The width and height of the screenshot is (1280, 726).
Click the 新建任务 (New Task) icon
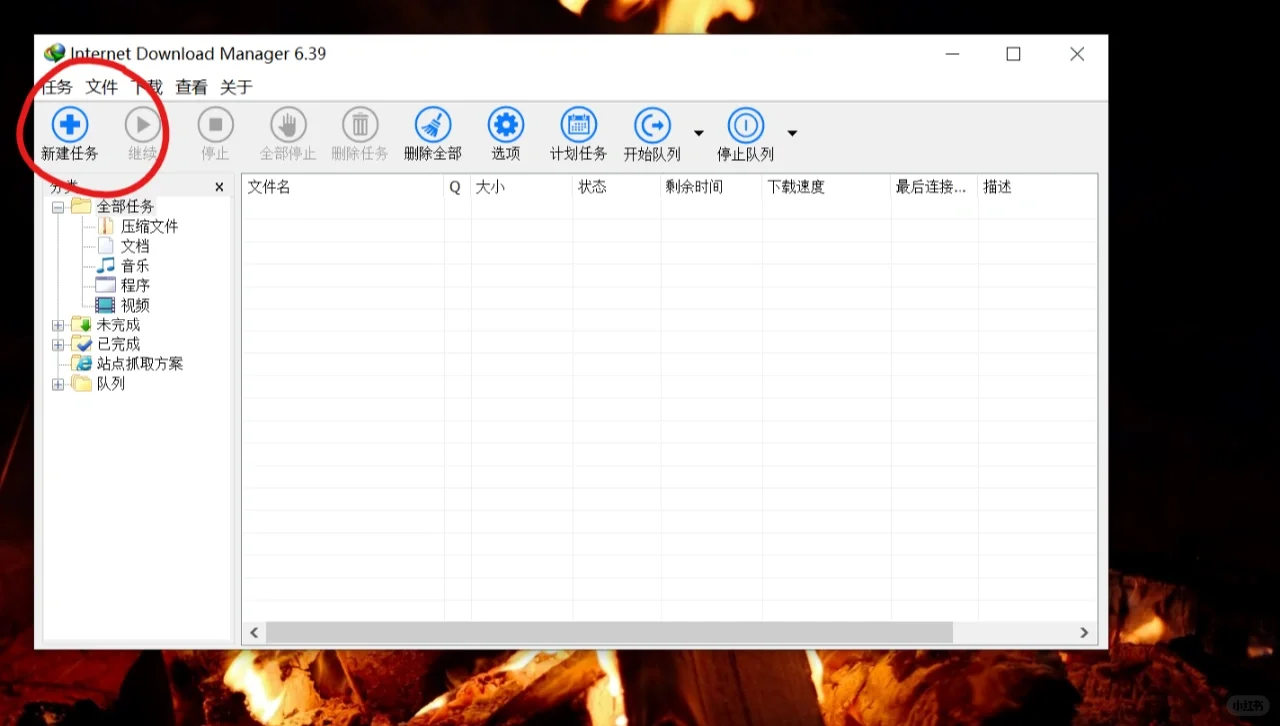point(69,124)
